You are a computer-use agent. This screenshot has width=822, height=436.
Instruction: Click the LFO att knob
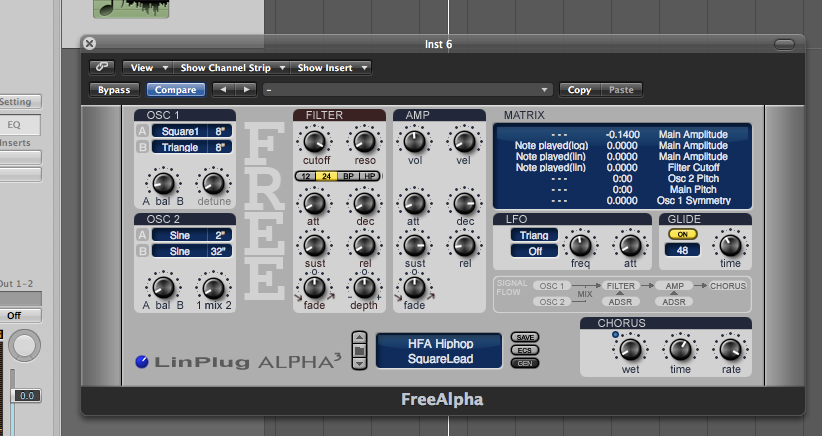[630, 245]
